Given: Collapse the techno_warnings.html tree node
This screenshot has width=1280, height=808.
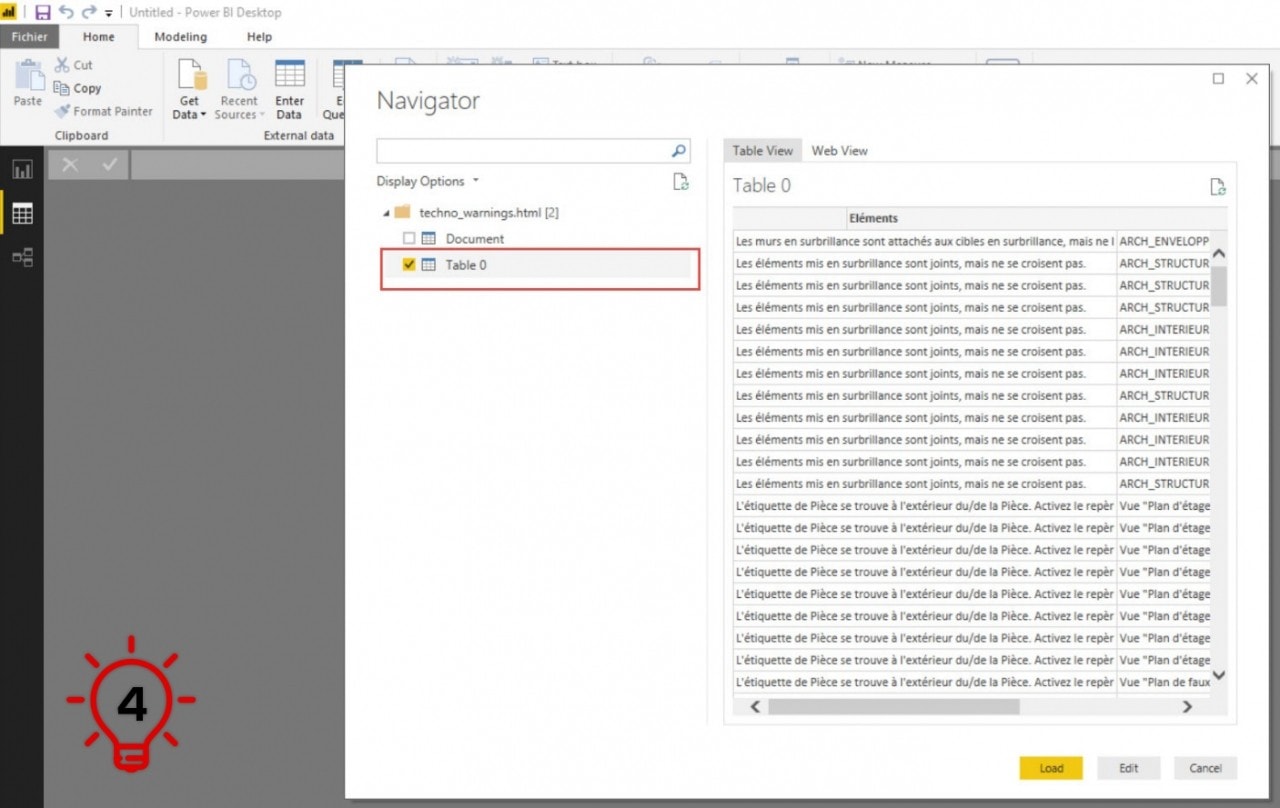Looking at the screenshot, I should point(387,213).
